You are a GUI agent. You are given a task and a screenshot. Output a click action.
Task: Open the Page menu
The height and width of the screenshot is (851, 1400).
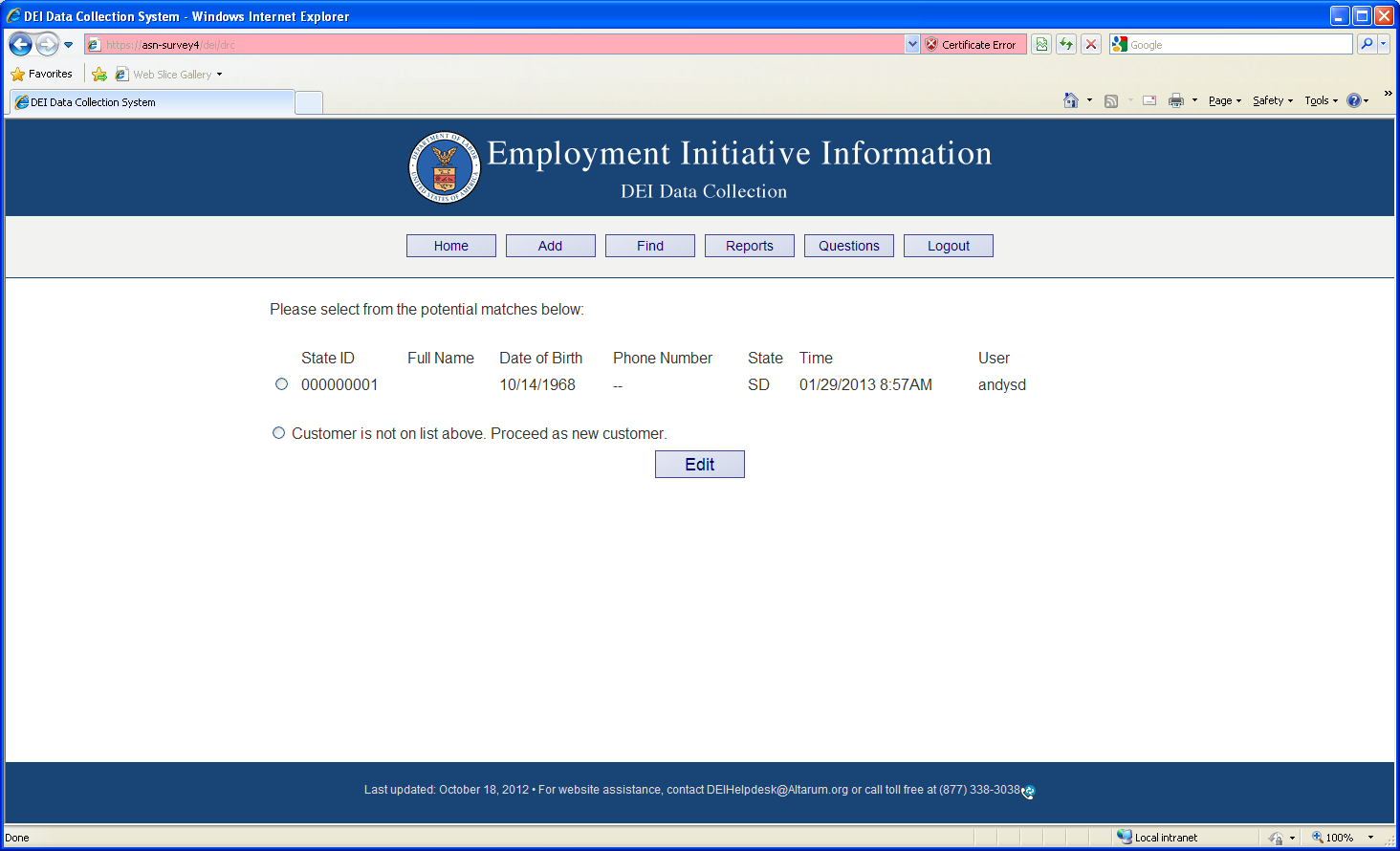[x=1225, y=100]
